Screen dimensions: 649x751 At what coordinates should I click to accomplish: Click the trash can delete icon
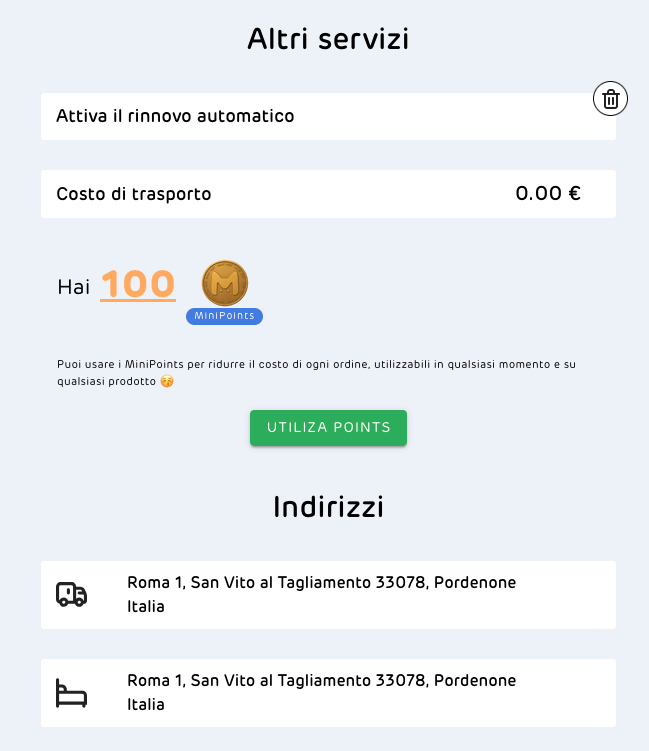[611, 99]
